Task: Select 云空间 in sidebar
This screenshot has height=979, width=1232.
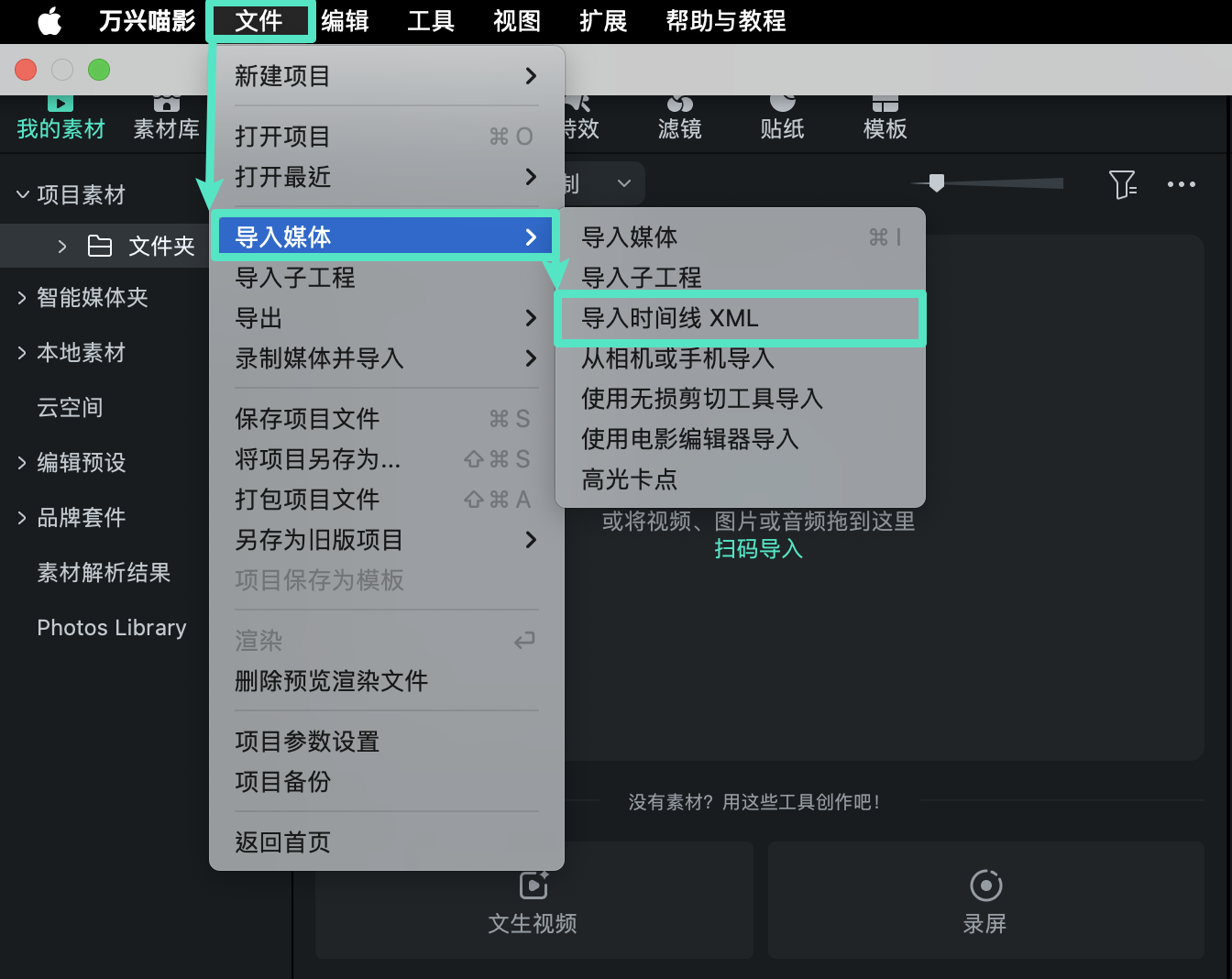Action: click(70, 407)
